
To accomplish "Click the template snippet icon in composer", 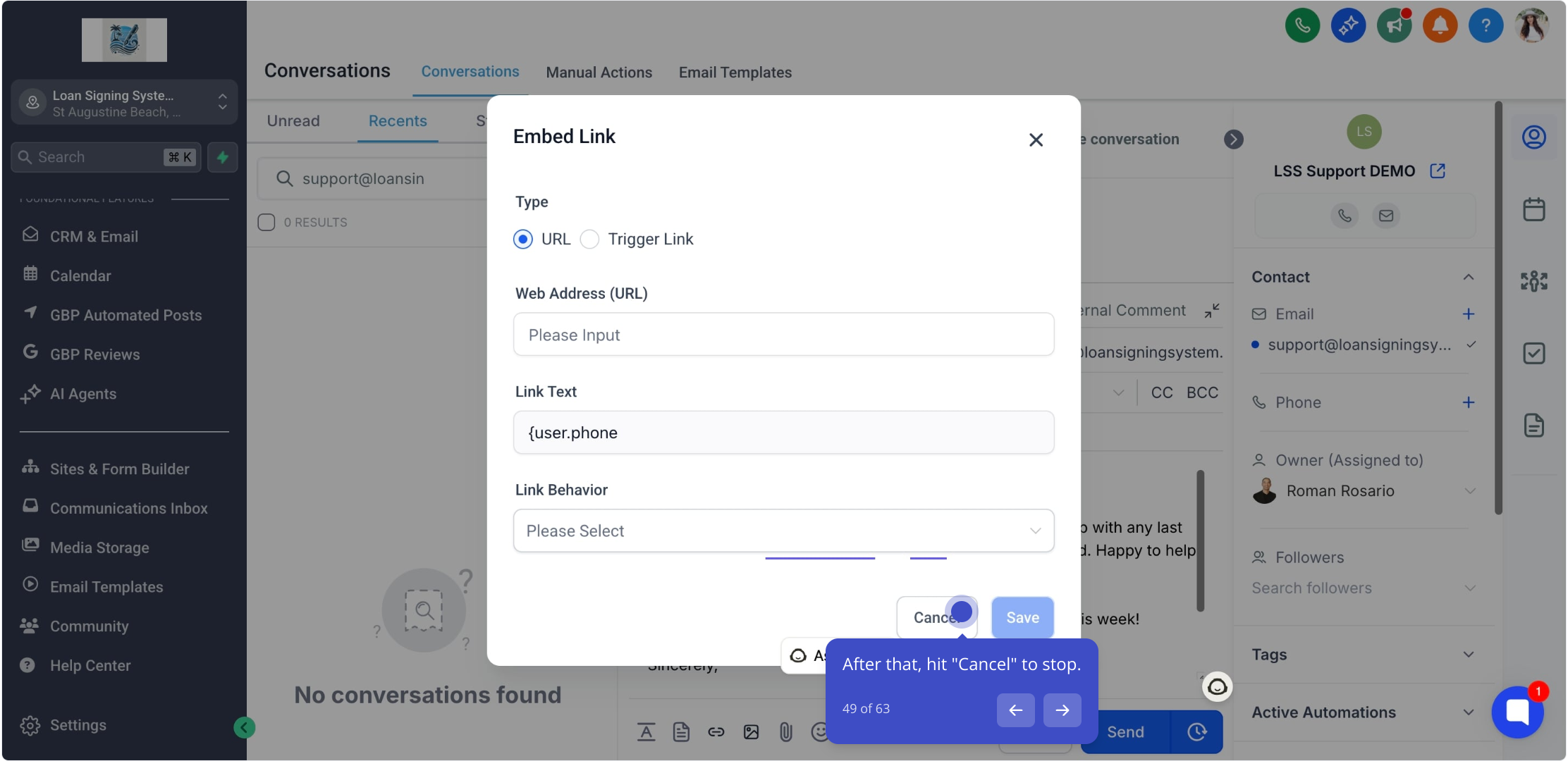I will pos(681,732).
